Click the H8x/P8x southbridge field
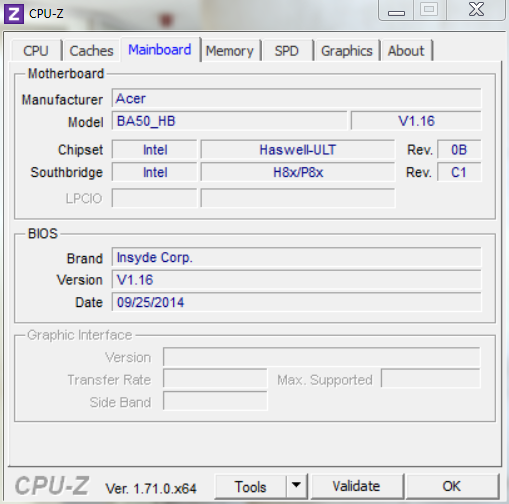Screen dimensions: 509x504 [298, 172]
